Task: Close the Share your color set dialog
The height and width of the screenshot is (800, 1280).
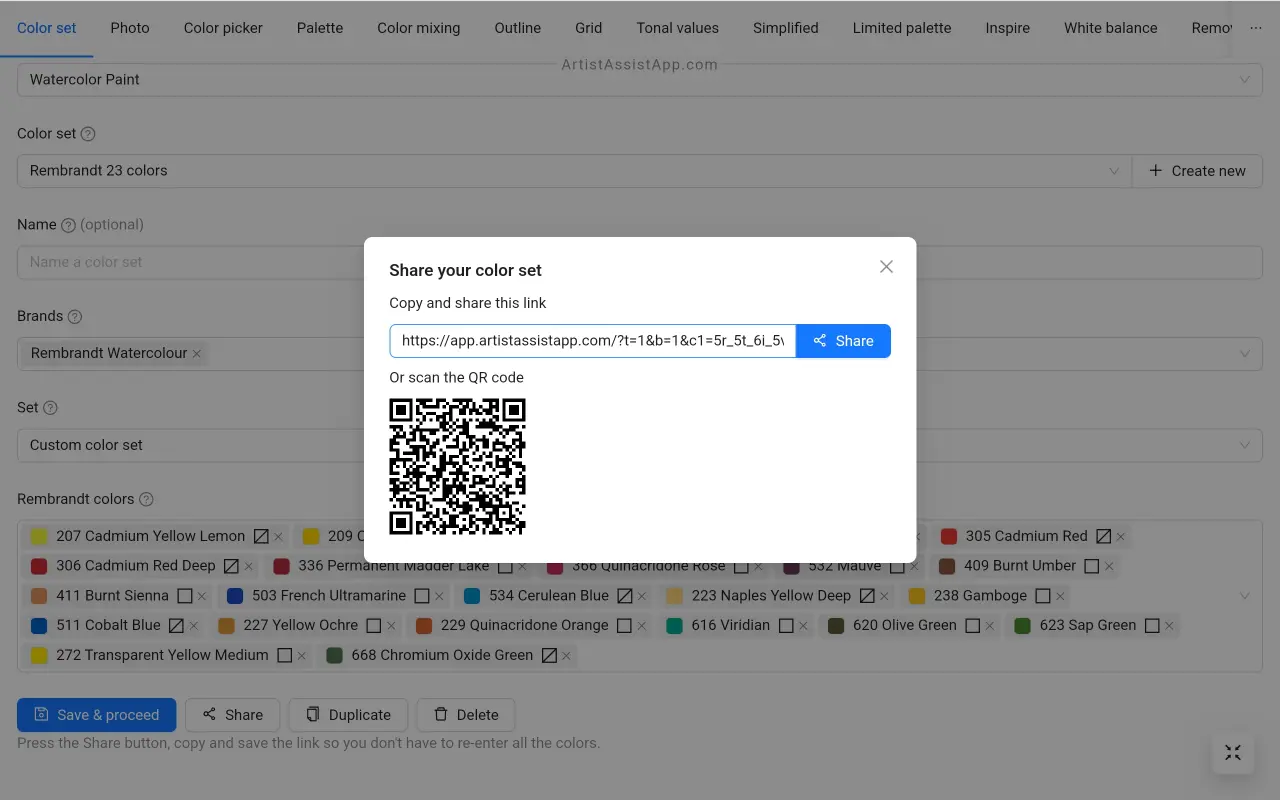Action: tap(886, 267)
